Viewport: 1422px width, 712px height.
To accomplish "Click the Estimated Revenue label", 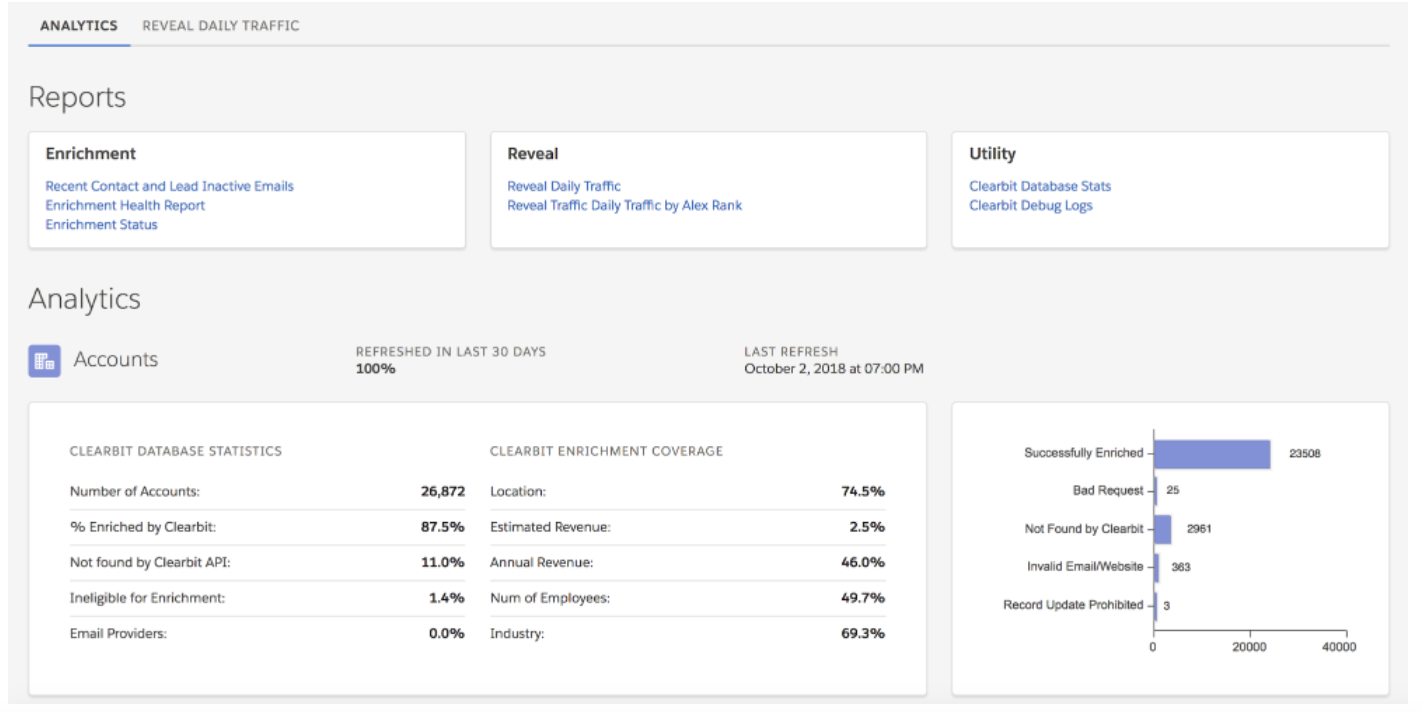I will [x=550, y=527].
